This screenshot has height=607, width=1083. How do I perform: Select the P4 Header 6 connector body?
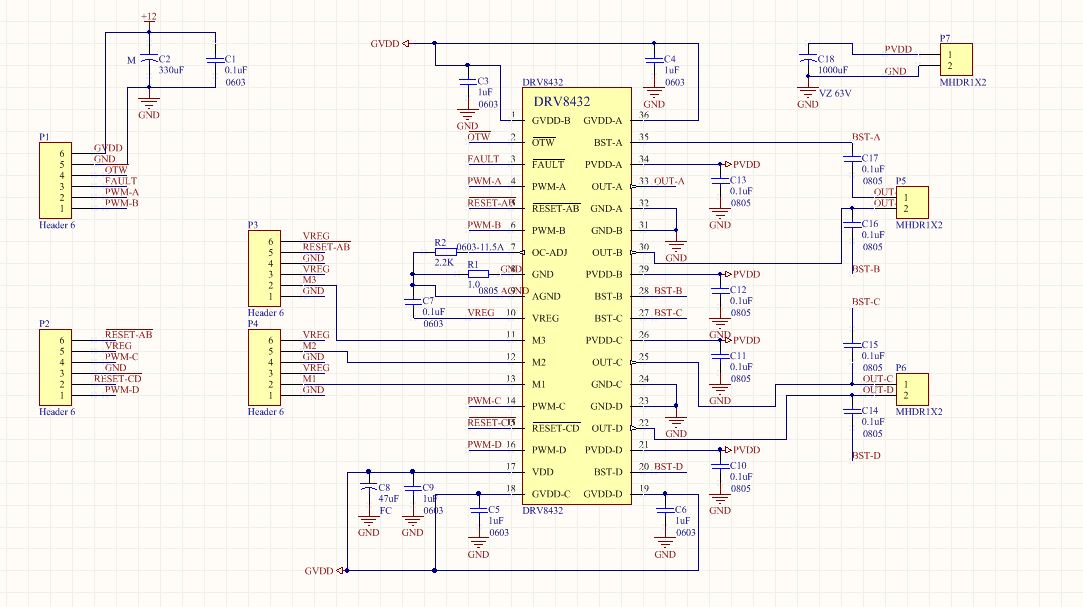click(x=264, y=367)
